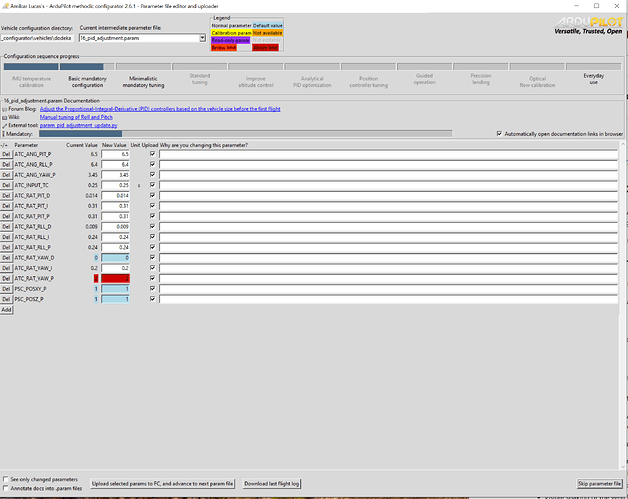Toggle Upload checkbox for PSC_POSZ_P
Image resolution: width=628 pixels, height=499 pixels.
pyautogui.click(x=152, y=299)
